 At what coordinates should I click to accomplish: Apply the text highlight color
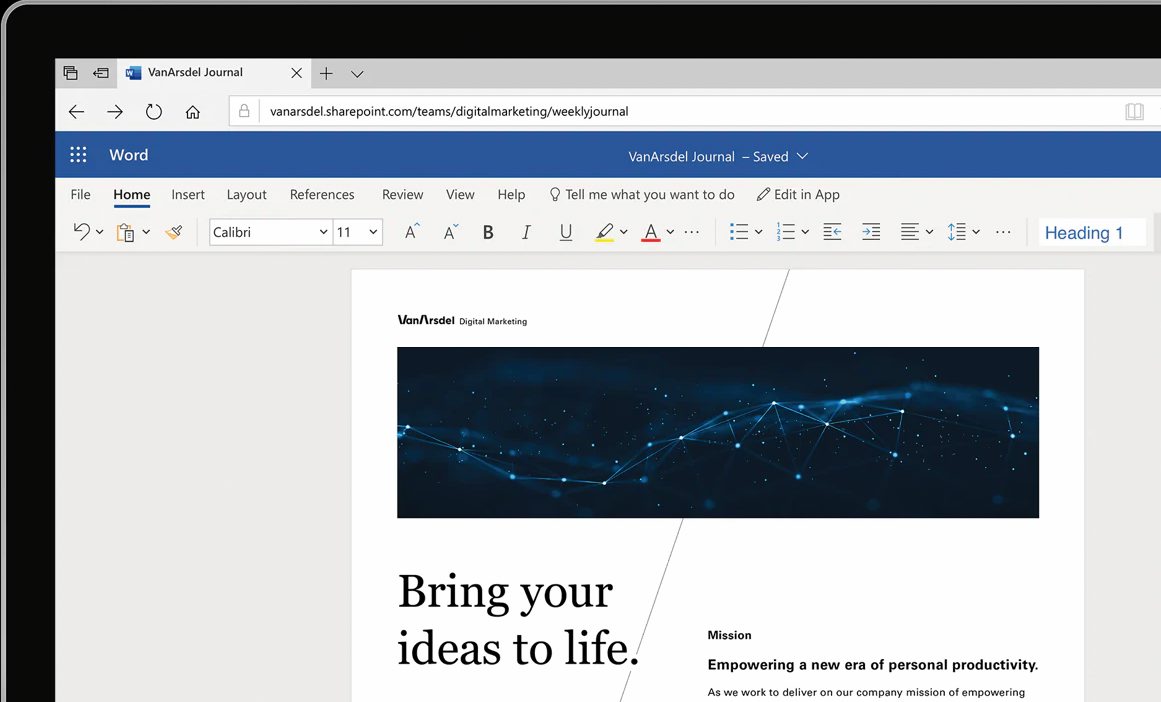(604, 233)
